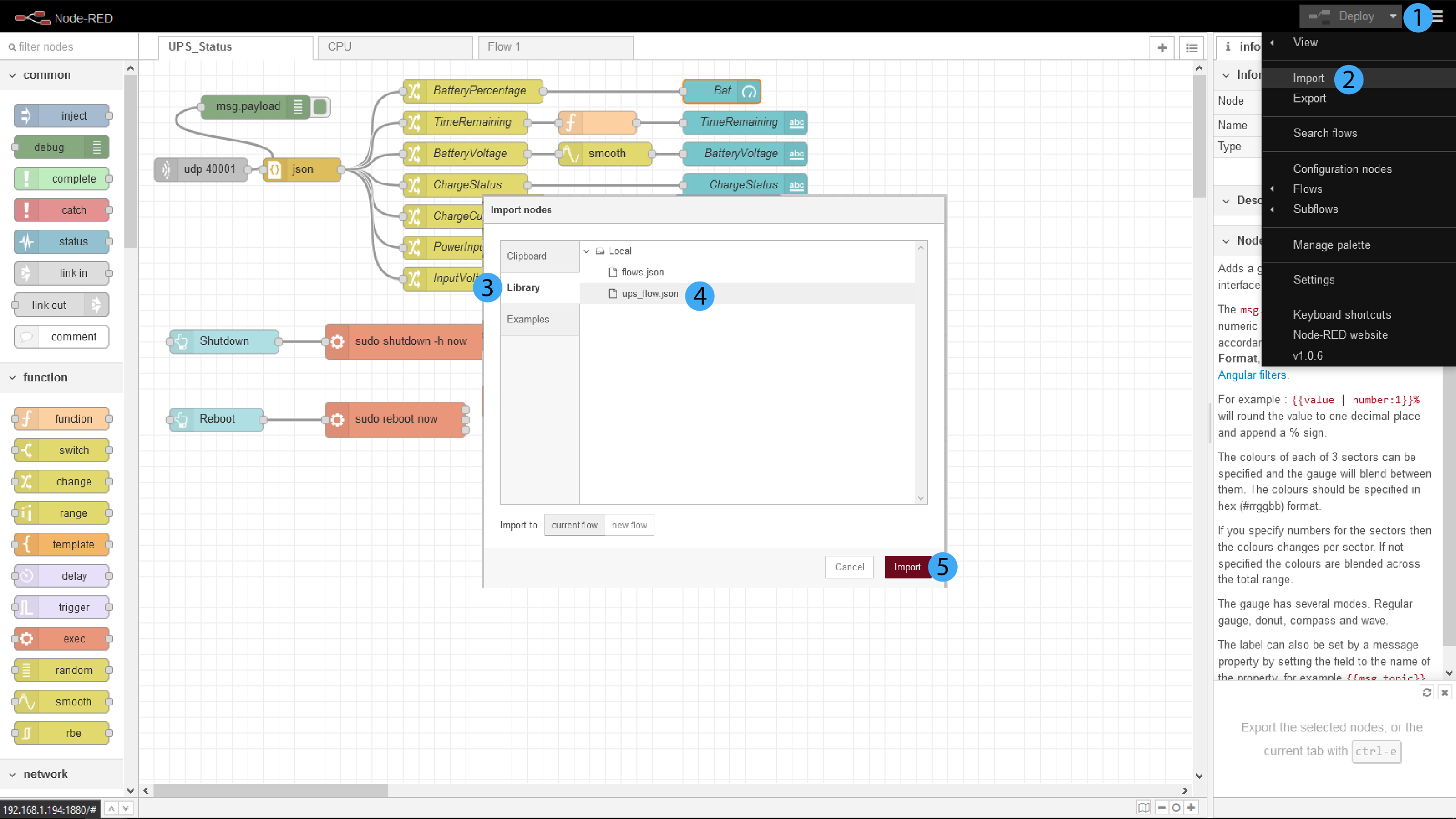The image size is (1456, 819).
Task: Select 'current flow' import target
Action: click(574, 525)
